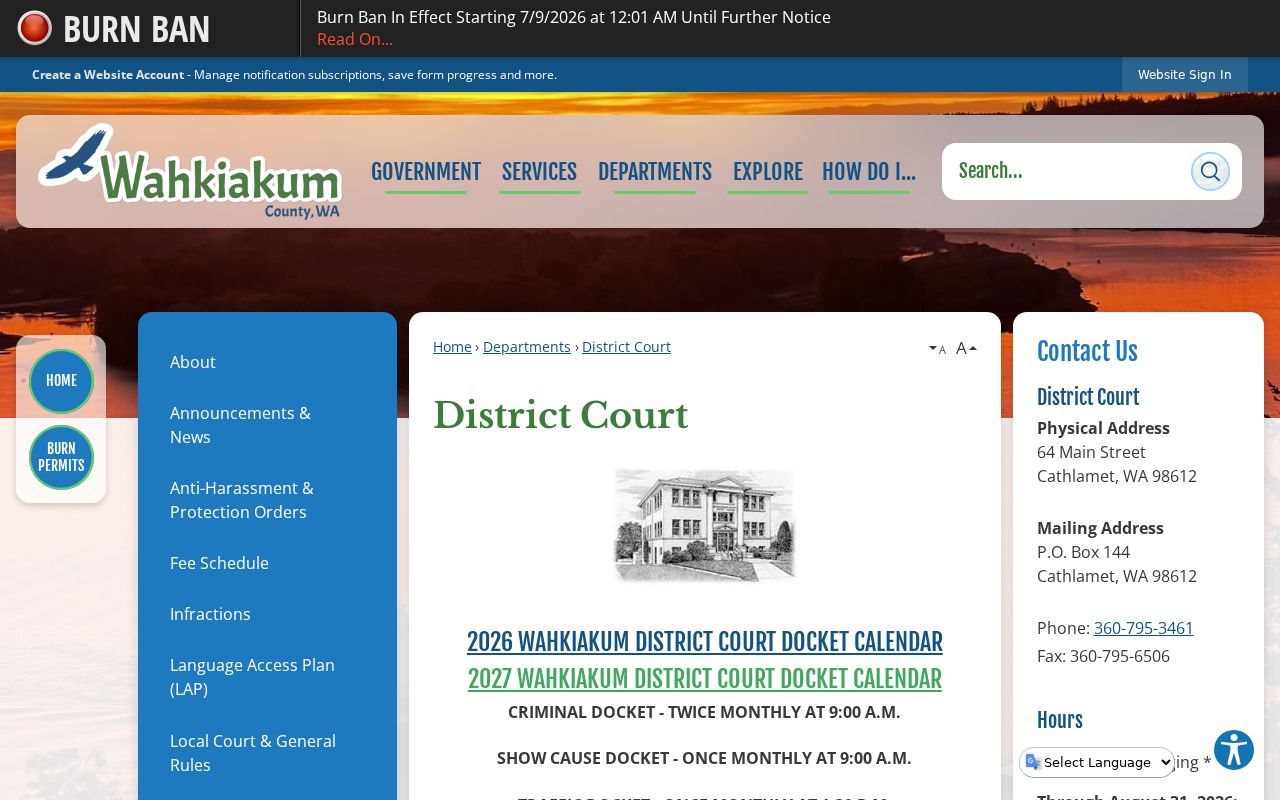1280x800 pixels.
Task: Decrease the page font size
Action: pos(937,349)
